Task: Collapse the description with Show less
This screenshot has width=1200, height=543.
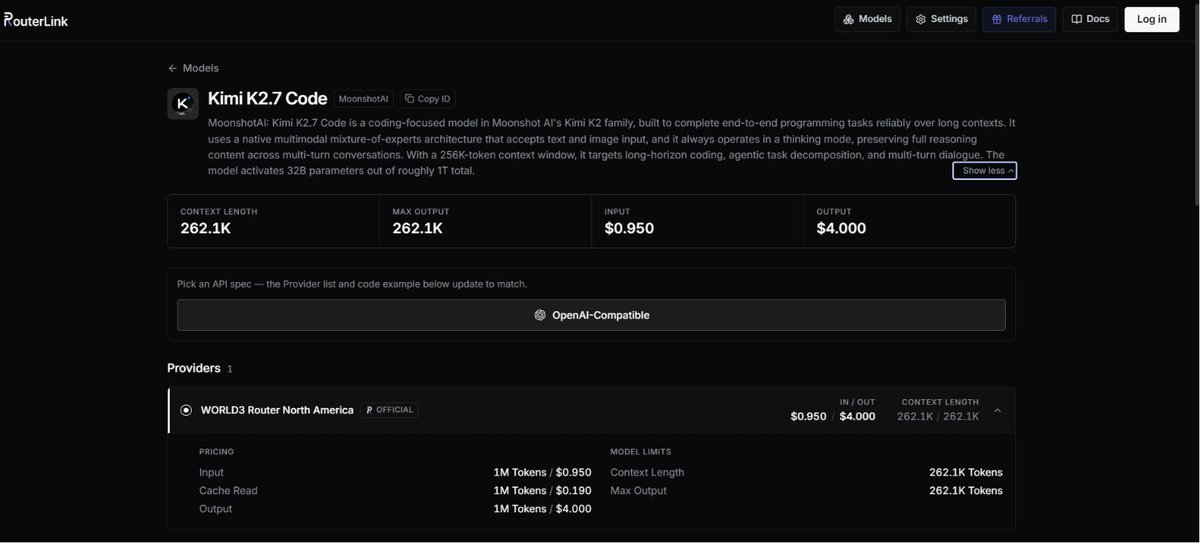Action: click(985, 171)
